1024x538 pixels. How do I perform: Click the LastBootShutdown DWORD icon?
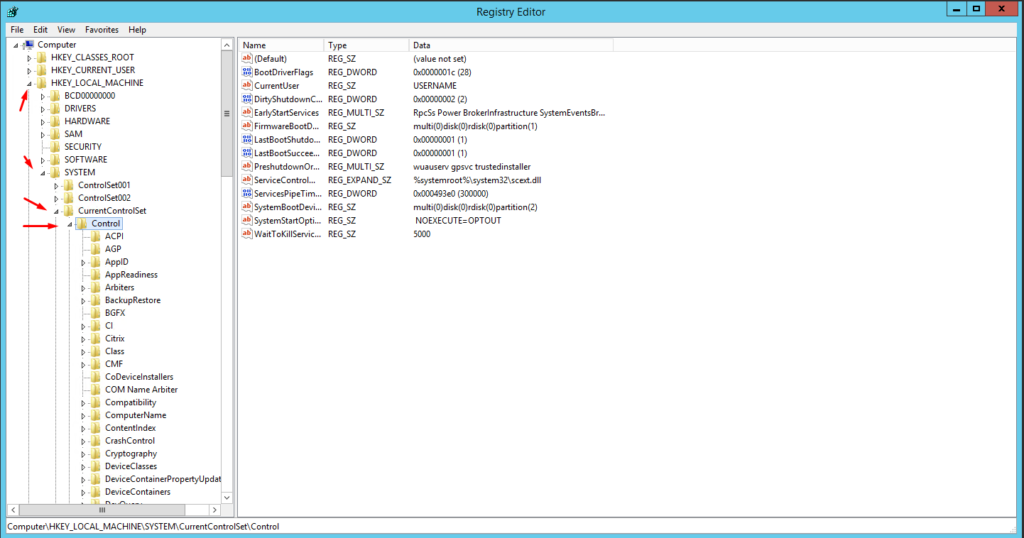(x=247, y=140)
